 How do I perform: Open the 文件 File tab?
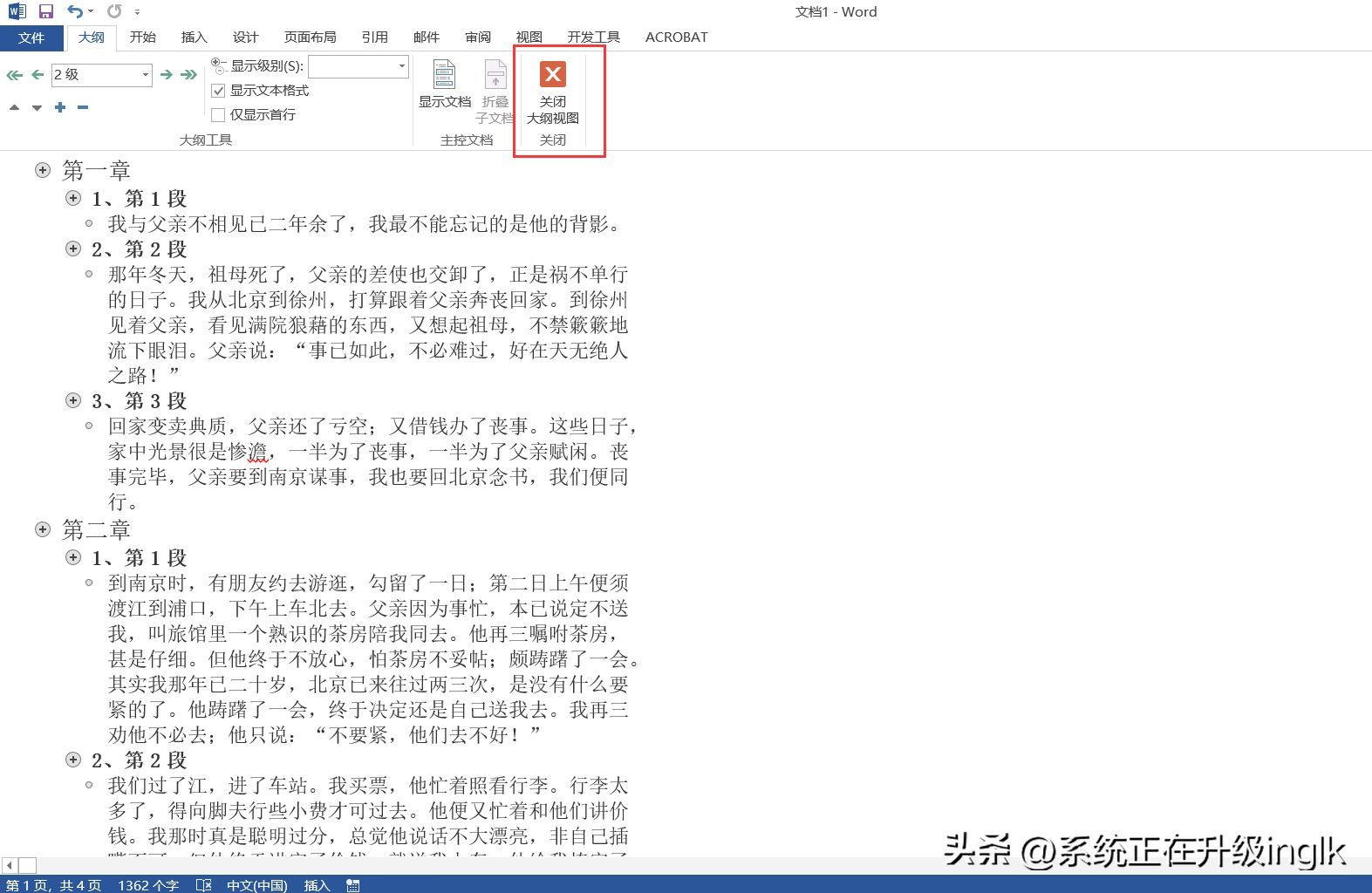(x=31, y=37)
